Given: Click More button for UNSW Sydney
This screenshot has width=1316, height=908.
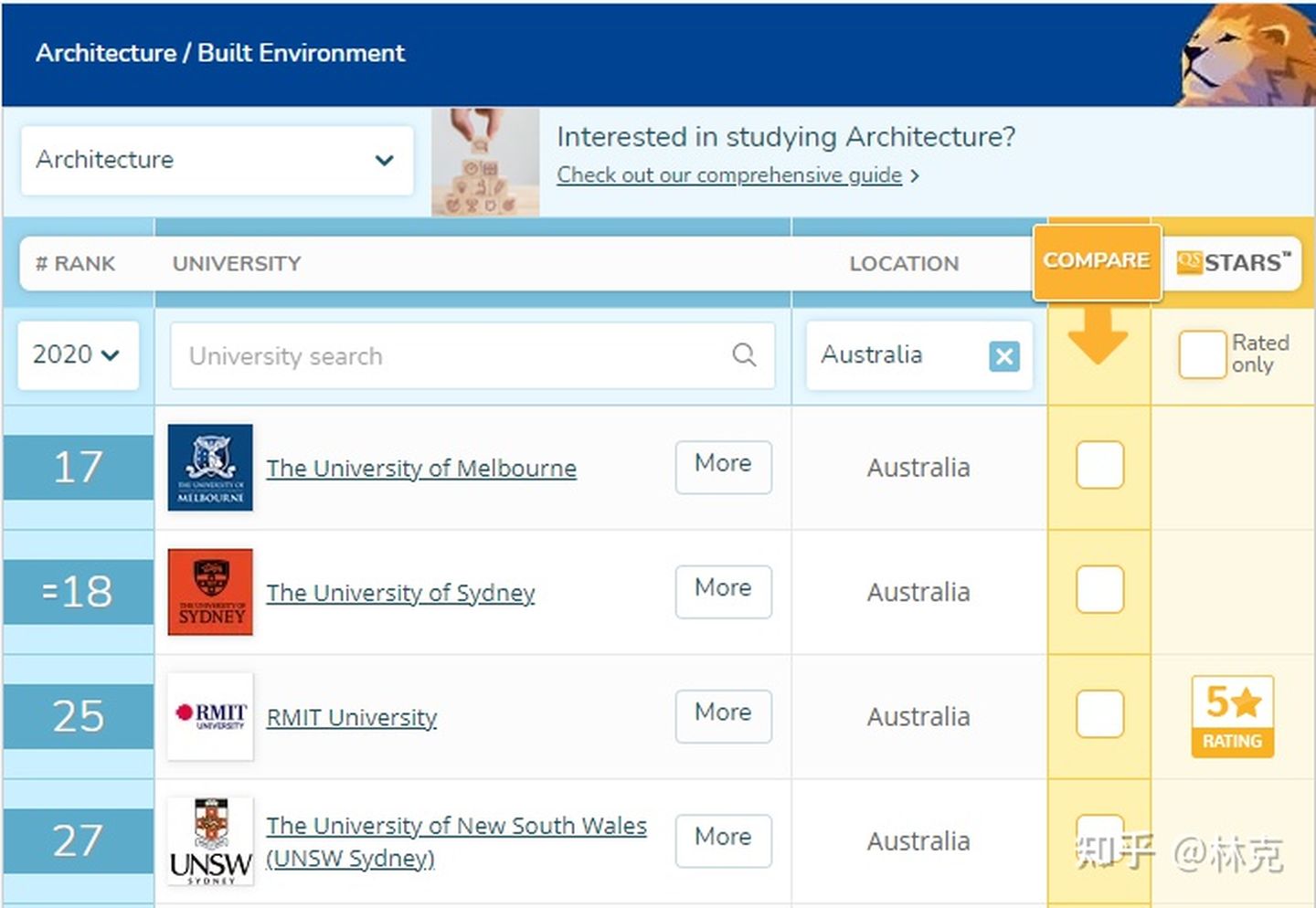Looking at the screenshot, I should tap(723, 839).
